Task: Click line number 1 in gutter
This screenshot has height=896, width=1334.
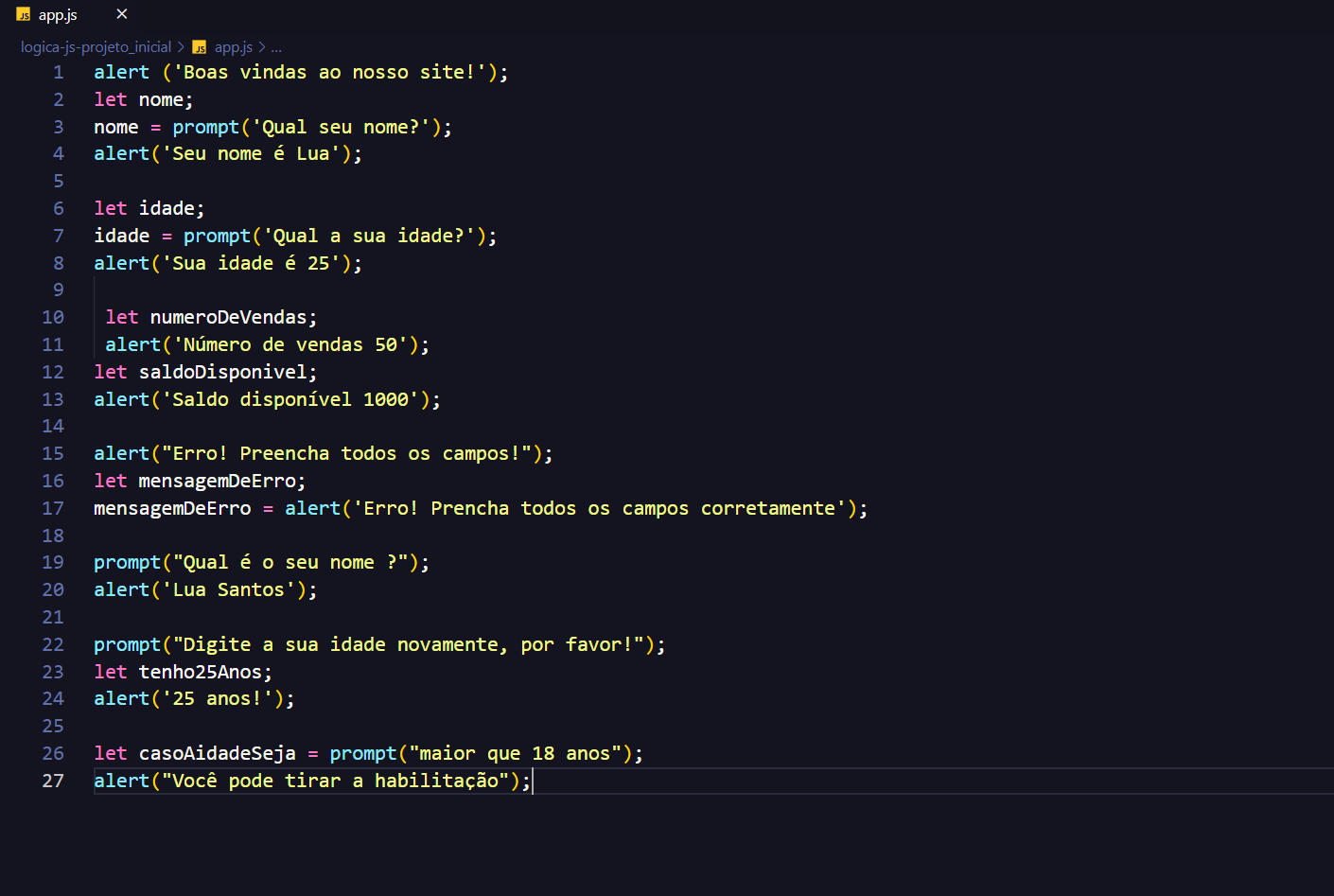Action: coord(59,72)
